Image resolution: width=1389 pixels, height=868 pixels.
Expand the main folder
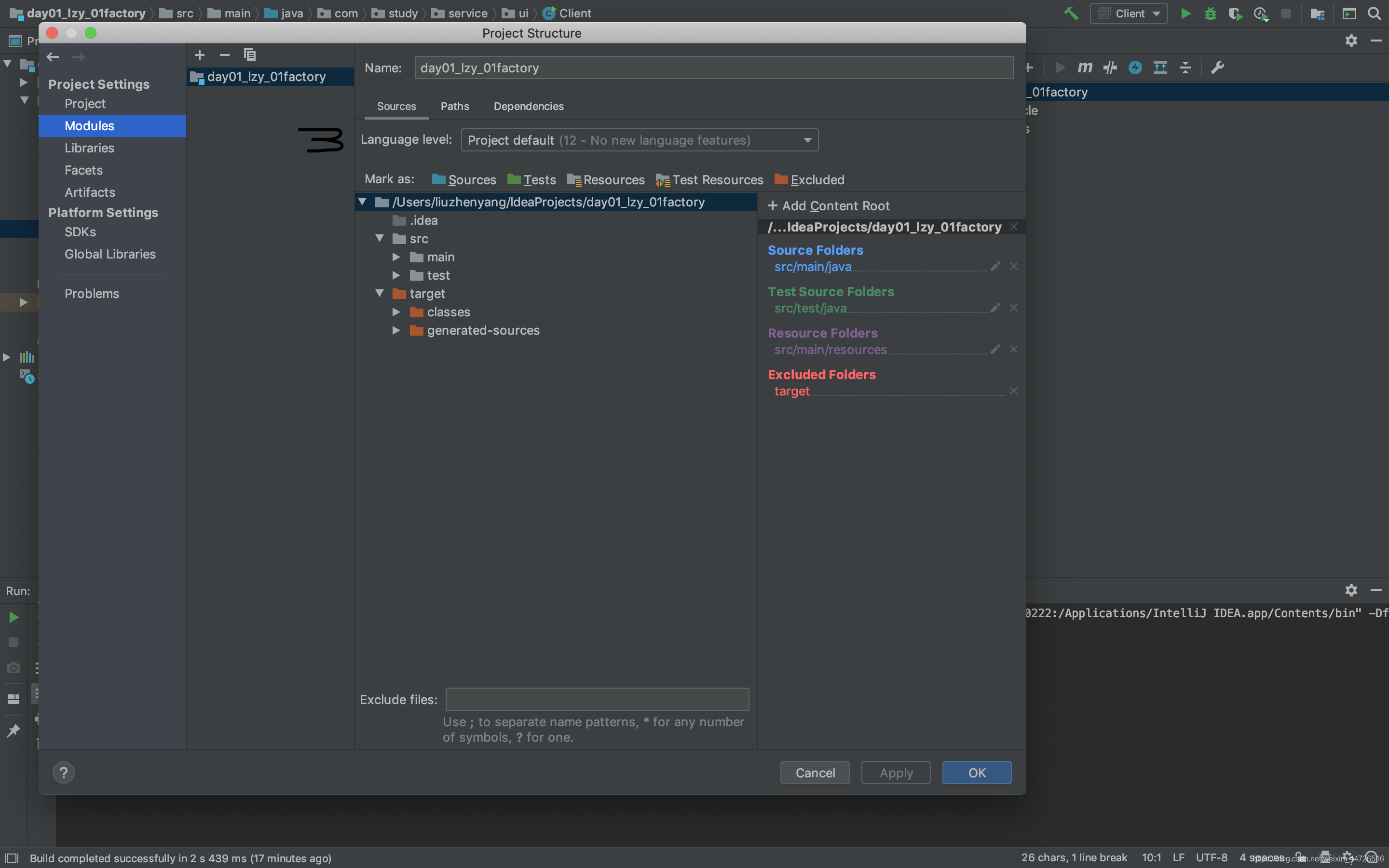pos(396,257)
